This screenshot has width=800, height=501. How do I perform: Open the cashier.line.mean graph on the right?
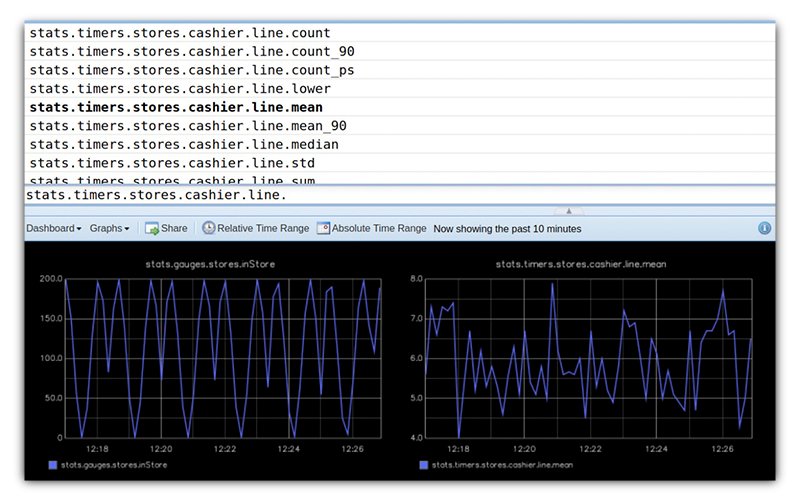(x=588, y=357)
